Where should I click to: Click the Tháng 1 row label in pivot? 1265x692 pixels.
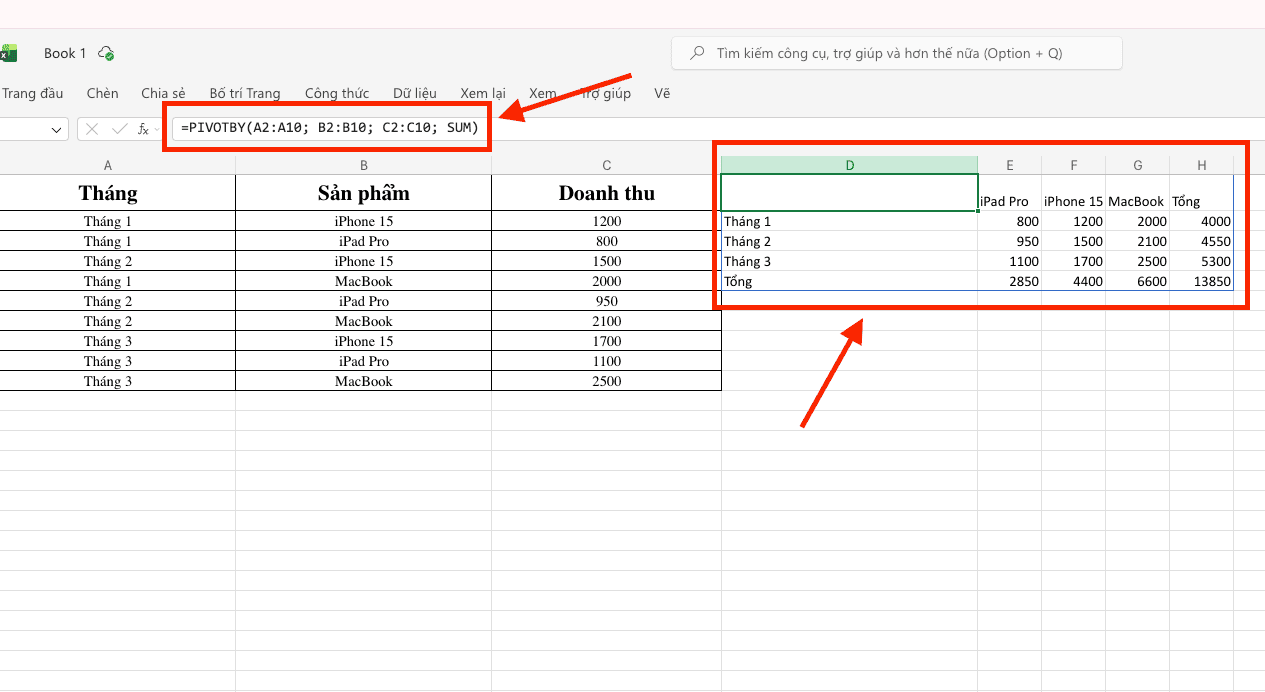point(849,221)
